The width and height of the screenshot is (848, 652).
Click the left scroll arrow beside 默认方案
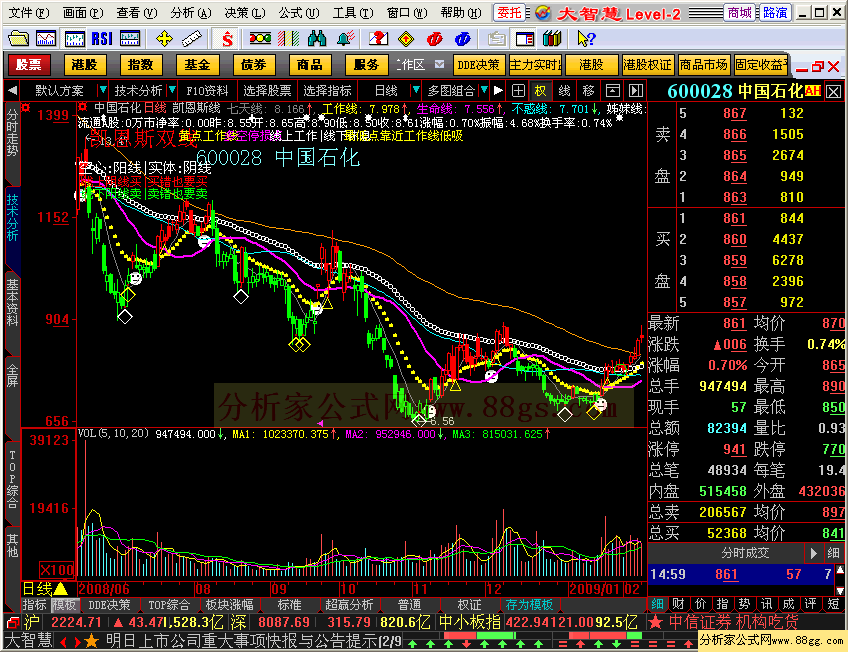click(12, 90)
